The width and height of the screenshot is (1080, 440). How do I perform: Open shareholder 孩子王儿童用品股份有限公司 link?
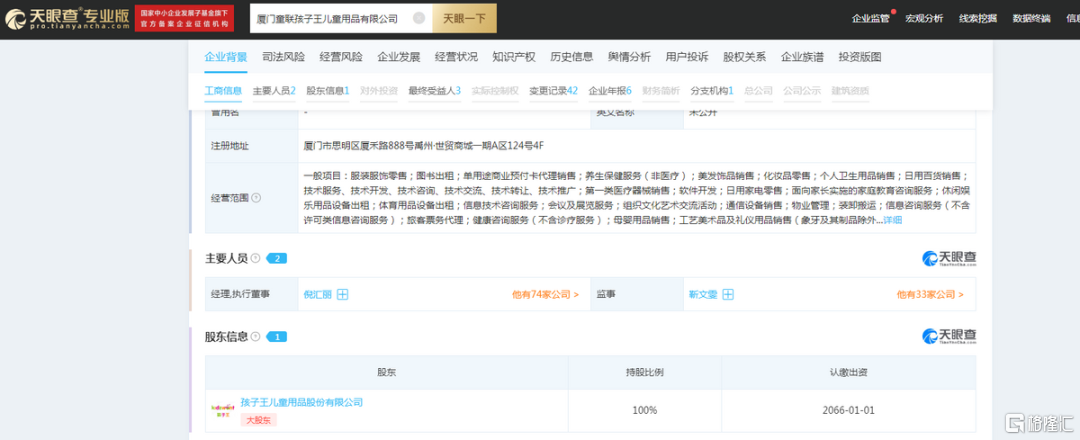302,403
